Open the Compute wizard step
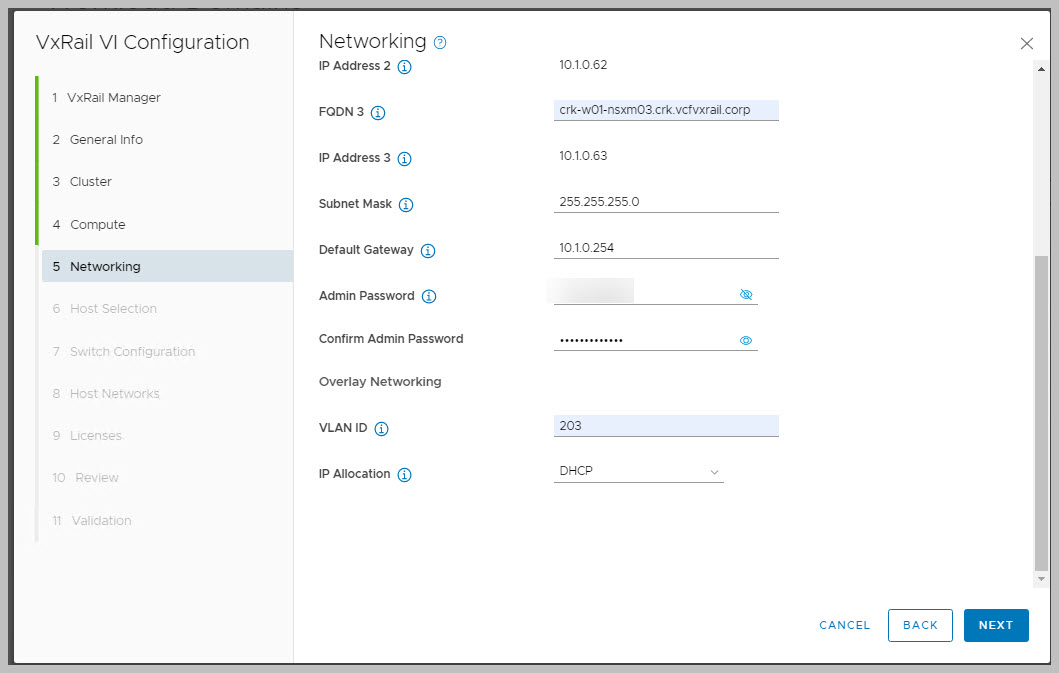The width and height of the screenshot is (1059, 673). (x=97, y=225)
